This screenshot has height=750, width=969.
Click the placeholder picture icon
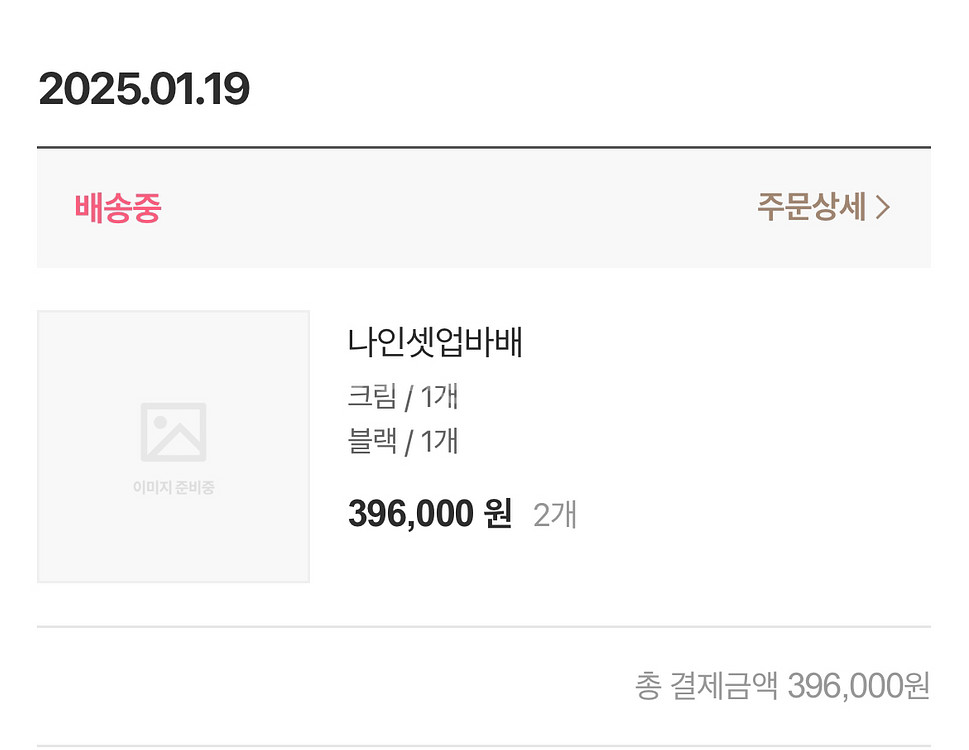(x=173, y=432)
